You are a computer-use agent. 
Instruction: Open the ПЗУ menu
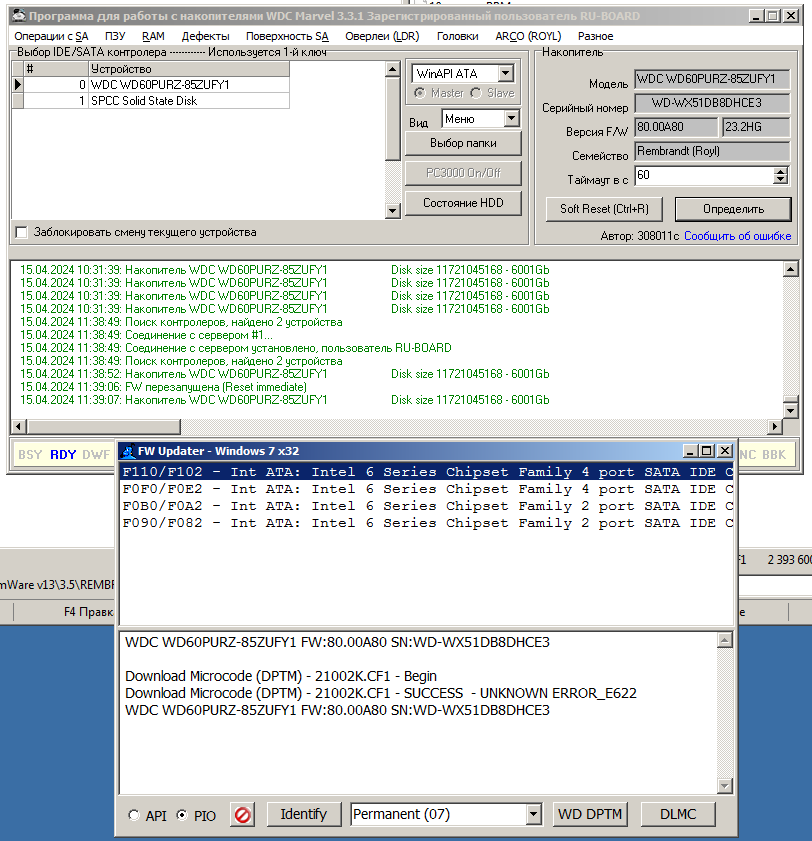115,36
